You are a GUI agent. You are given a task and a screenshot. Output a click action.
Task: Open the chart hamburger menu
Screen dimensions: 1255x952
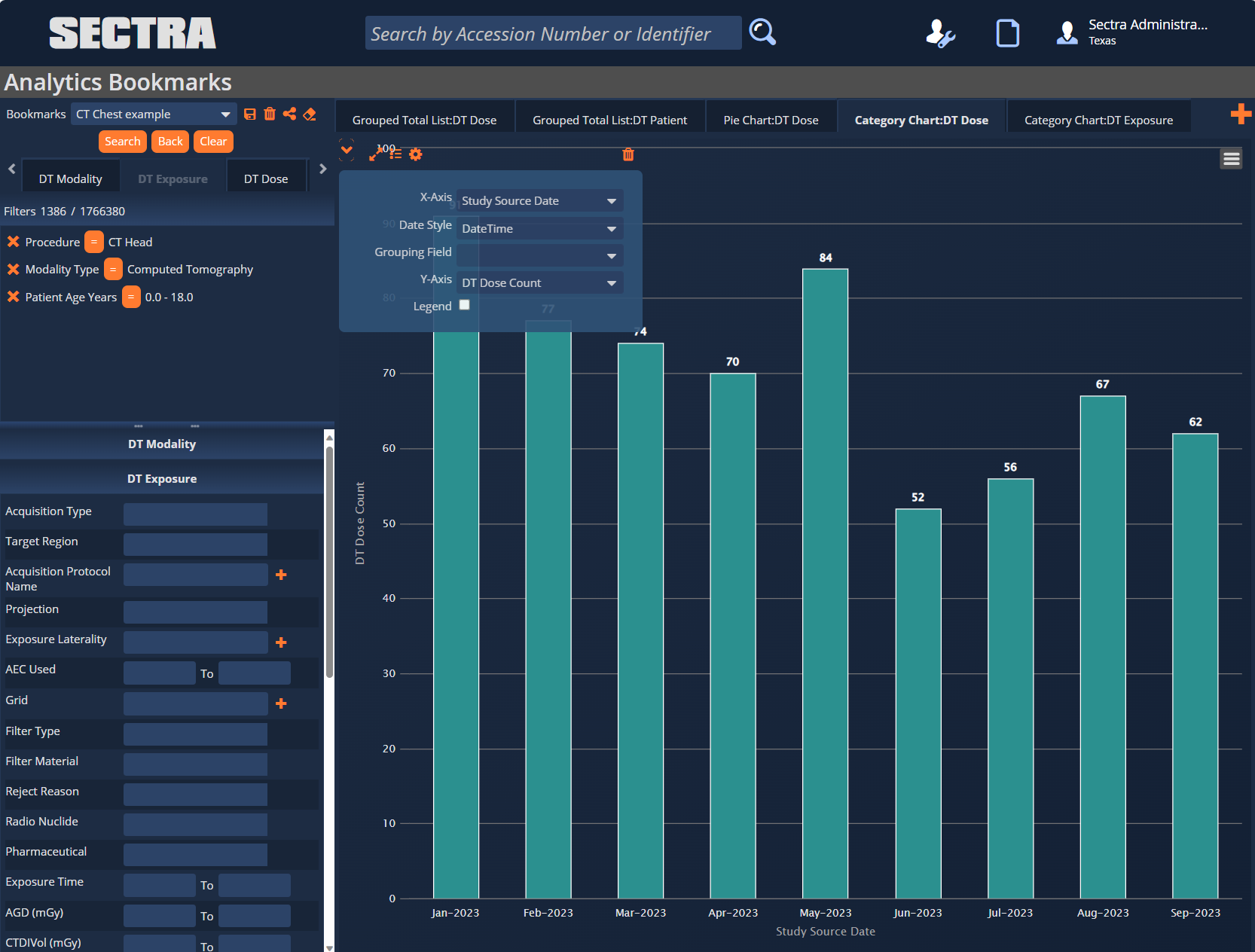point(1231,159)
